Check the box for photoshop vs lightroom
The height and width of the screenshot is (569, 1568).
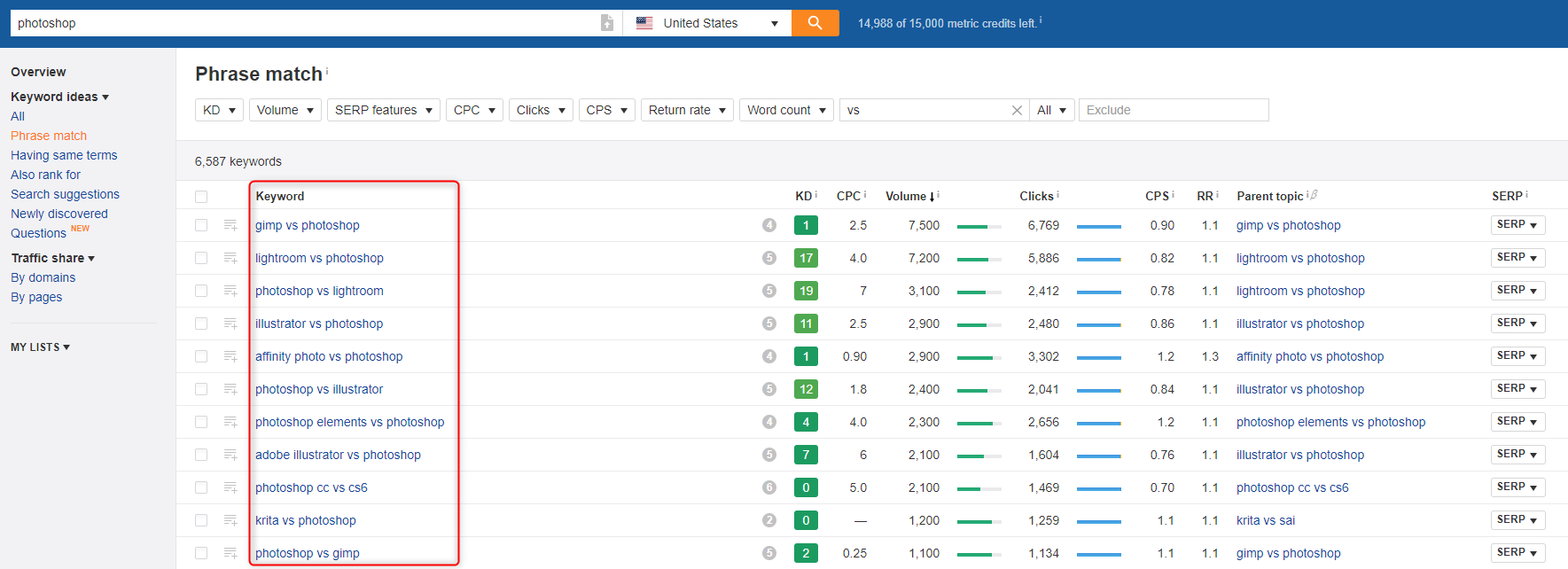click(x=201, y=291)
